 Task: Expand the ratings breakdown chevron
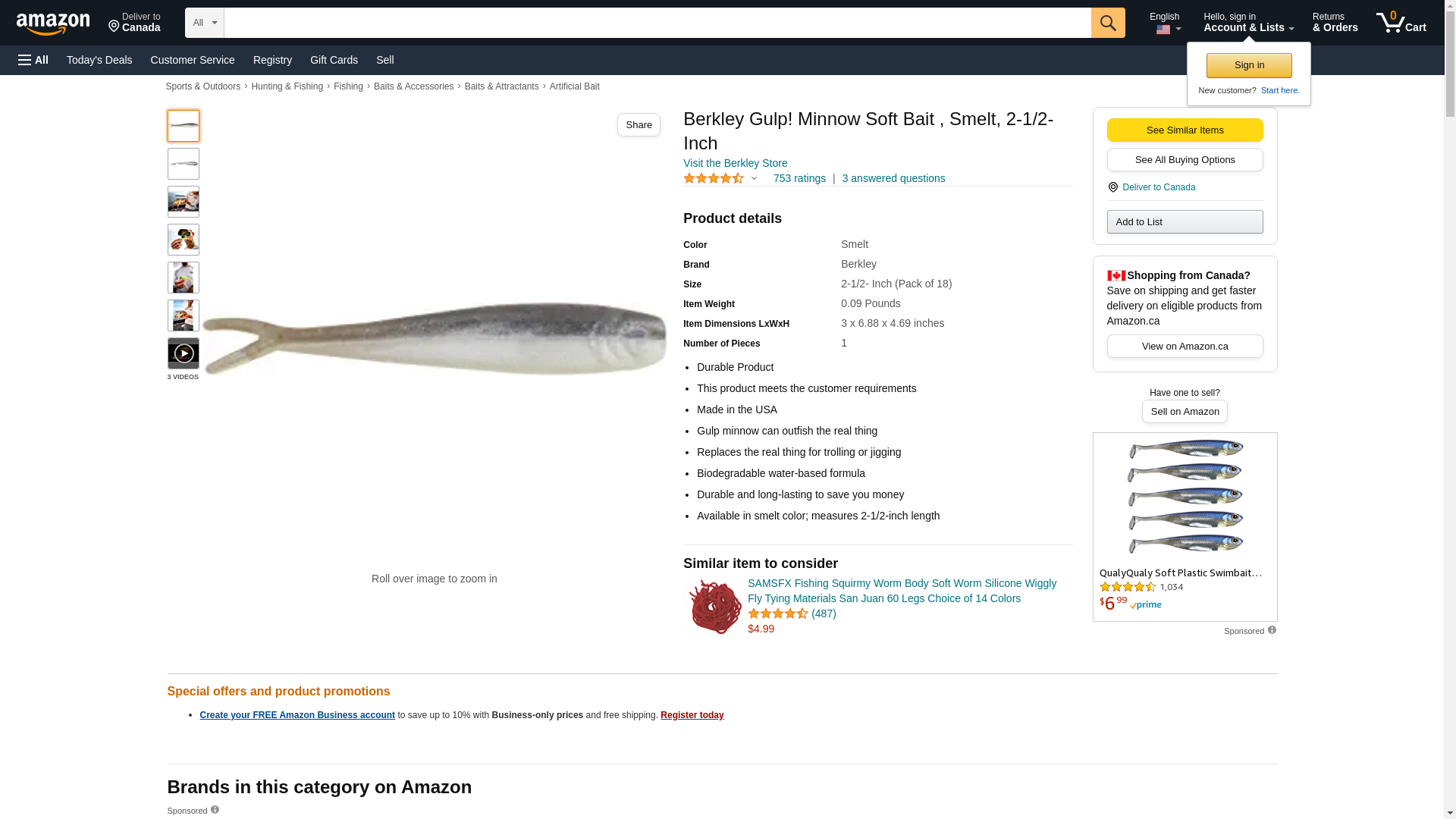(x=754, y=179)
